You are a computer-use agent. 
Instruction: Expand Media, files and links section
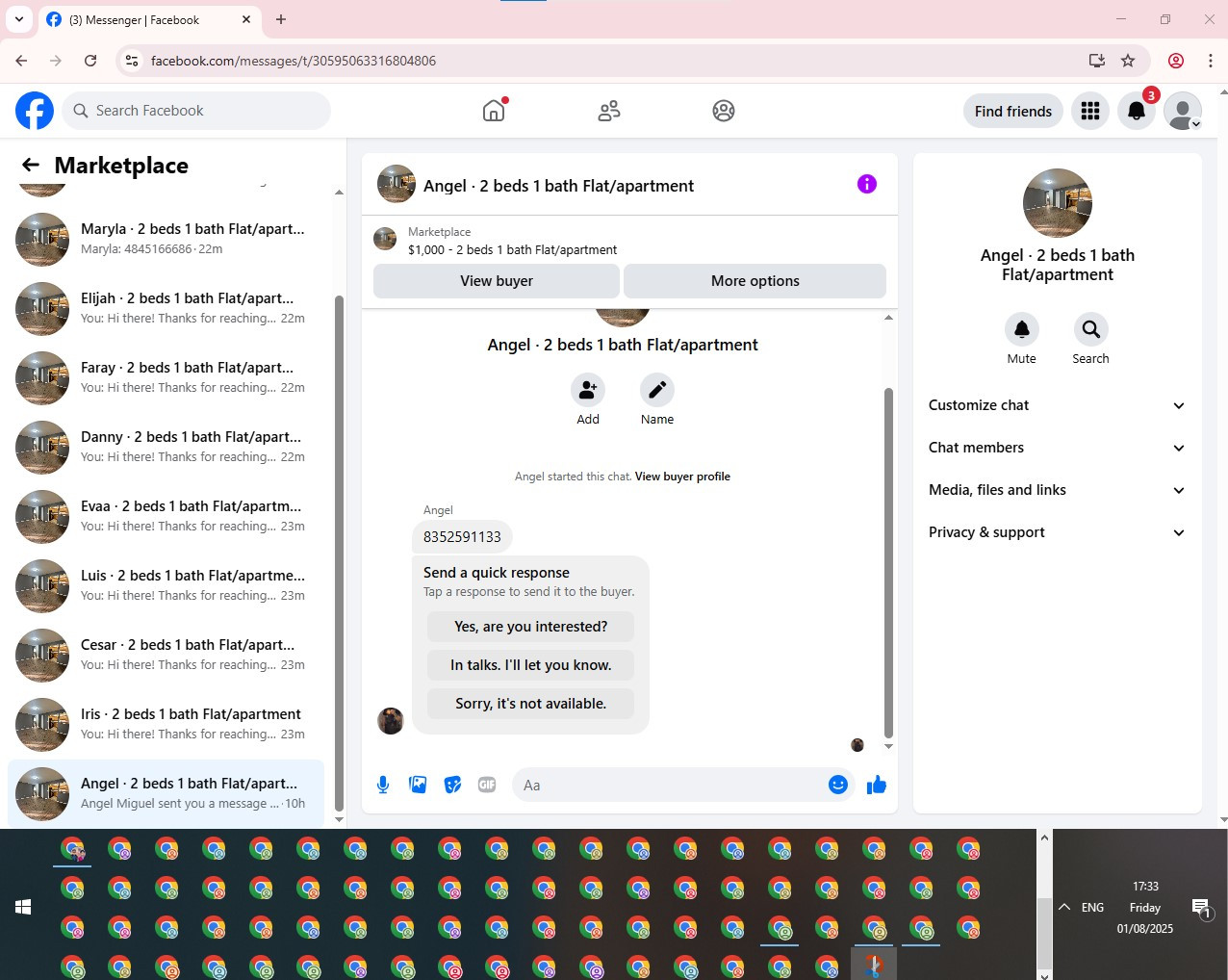[x=1057, y=490]
